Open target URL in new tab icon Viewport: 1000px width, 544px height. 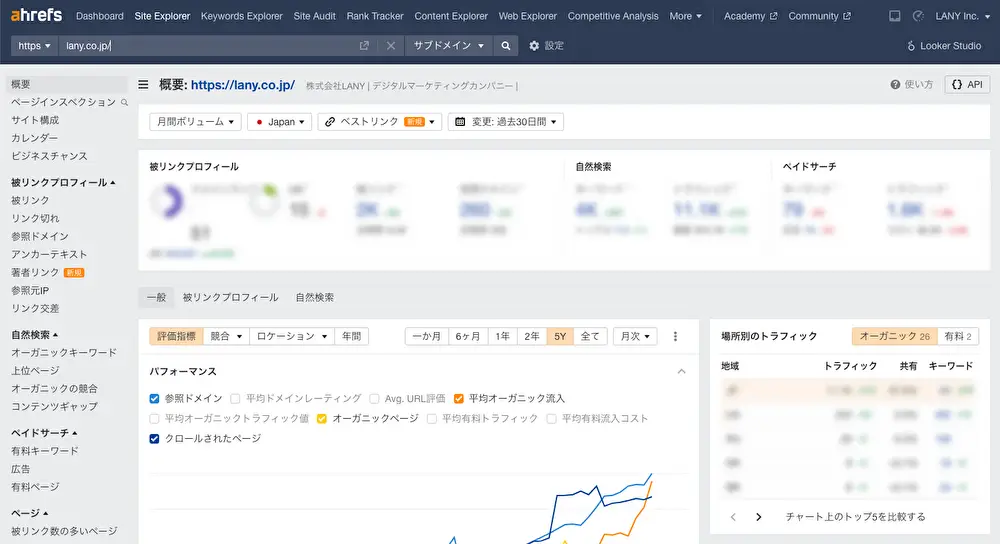tap(365, 46)
